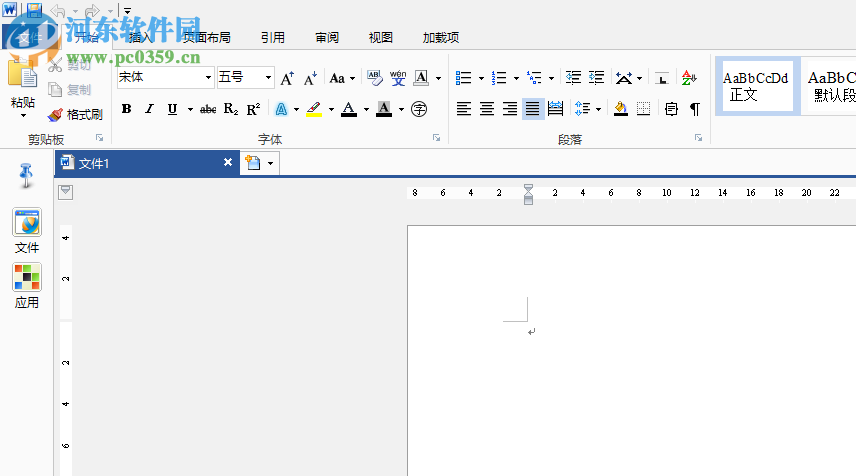The width and height of the screenshot is (856, 476).
Task: Expand the font color dropdown arrow
Action: coord(366,110)
